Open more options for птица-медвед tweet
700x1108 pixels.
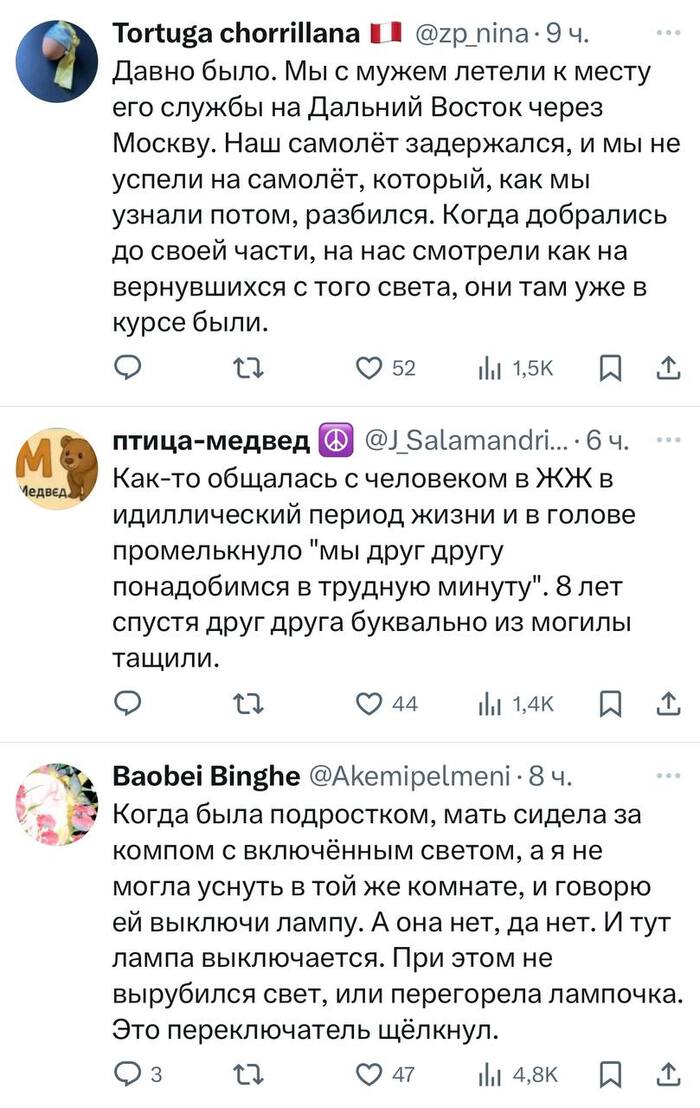[x=666, y=440]
